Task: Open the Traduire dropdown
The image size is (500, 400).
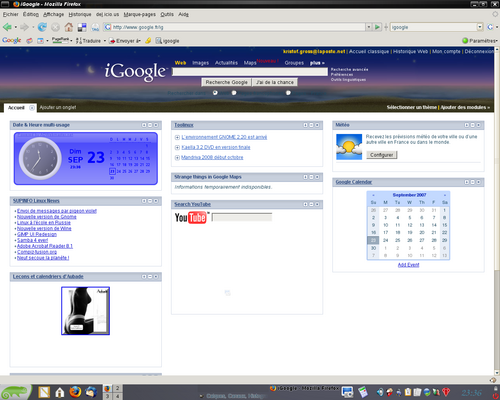Action: 104,41
